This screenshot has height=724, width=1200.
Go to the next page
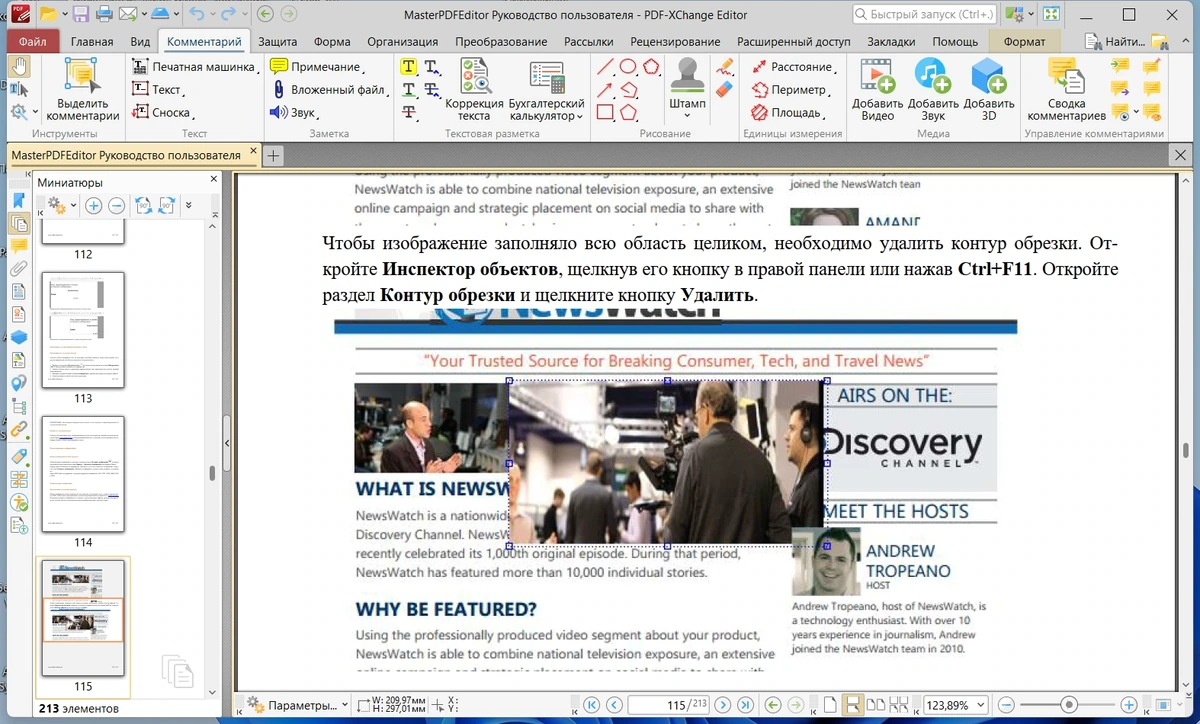[x=722, y=705]
